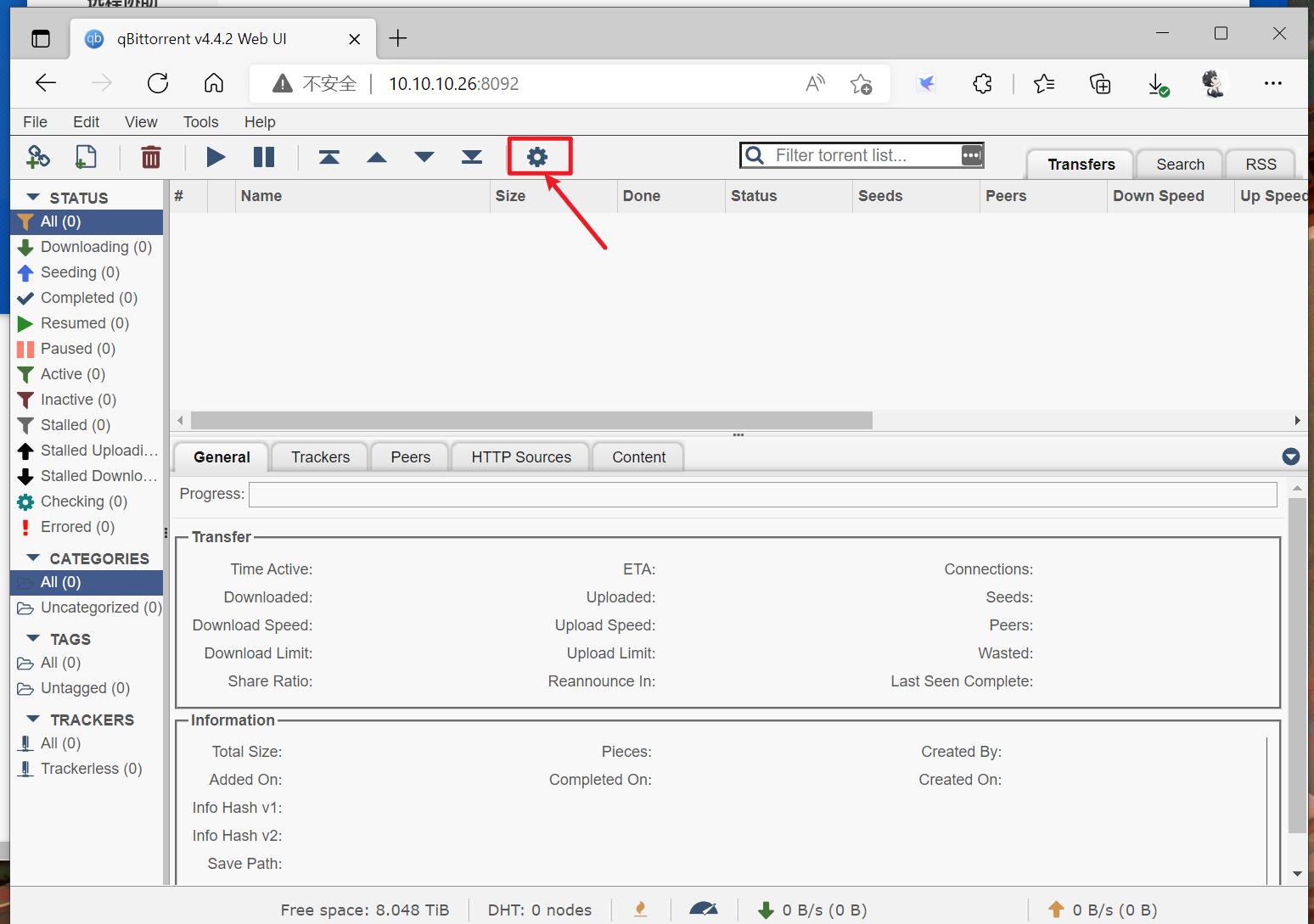Switch to the RSS tab

pyautogui.click(x=1261, y=165)
